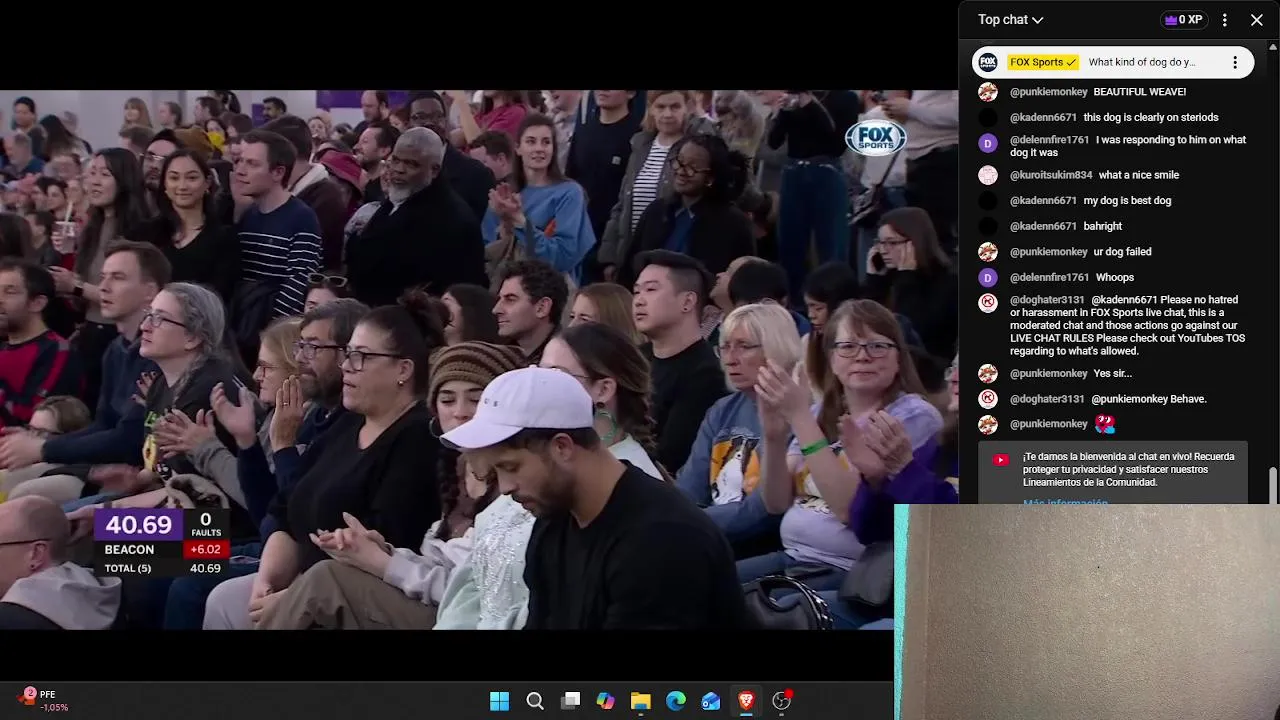Image resolution: width=1280 pixels, height=720 pixels.
Task: Click avatar beside 'BEAUTIFUL WEAVE!' message
Action: [988, 92]
